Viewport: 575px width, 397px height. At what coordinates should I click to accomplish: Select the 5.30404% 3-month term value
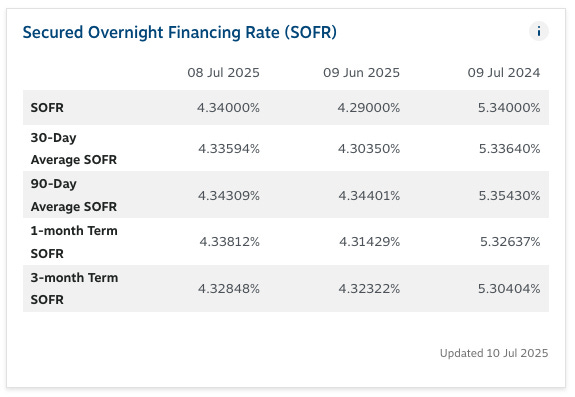(x=509, y=289)
